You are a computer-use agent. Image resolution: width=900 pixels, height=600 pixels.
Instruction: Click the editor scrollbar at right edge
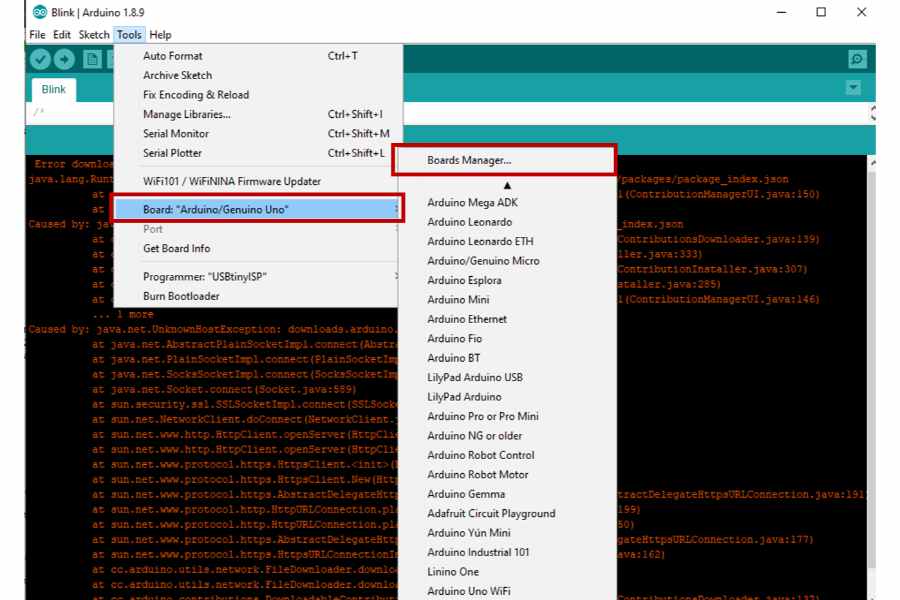tap(872, 113)
